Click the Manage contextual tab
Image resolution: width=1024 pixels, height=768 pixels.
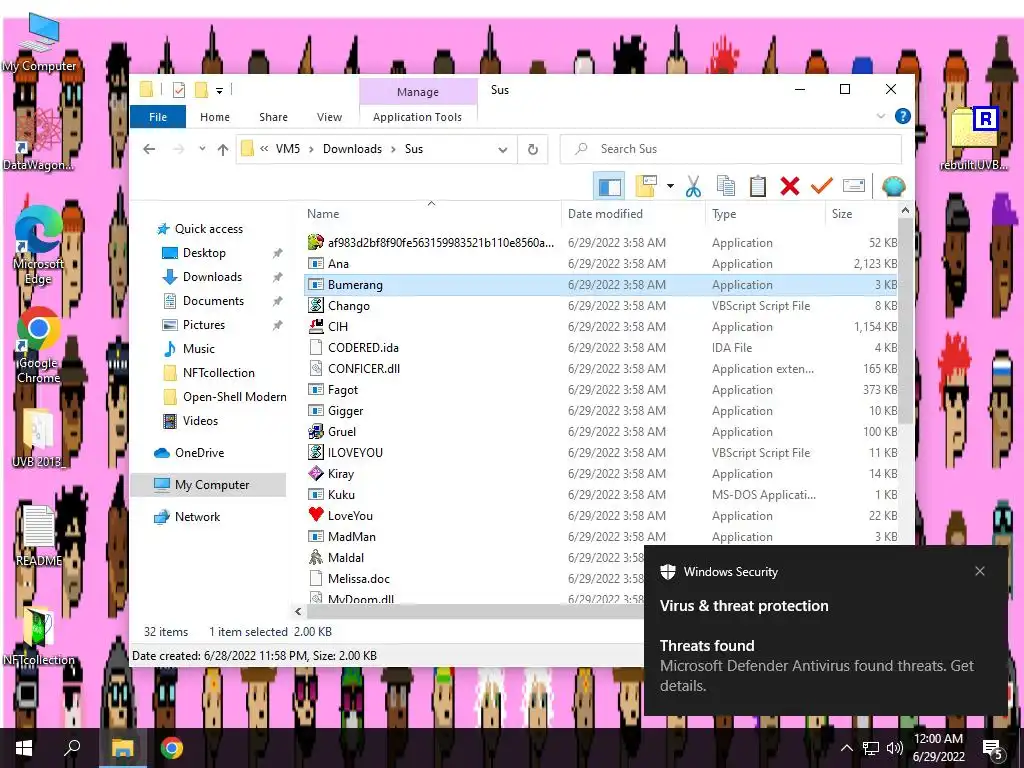[x=418, y=92]
